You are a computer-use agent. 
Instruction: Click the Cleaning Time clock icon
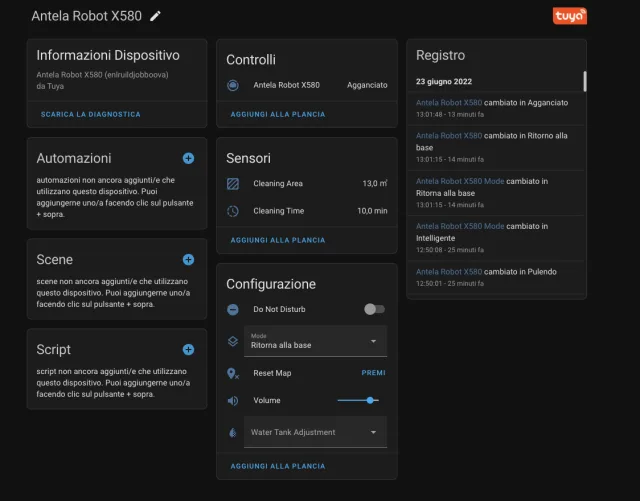tap(233, 211)
